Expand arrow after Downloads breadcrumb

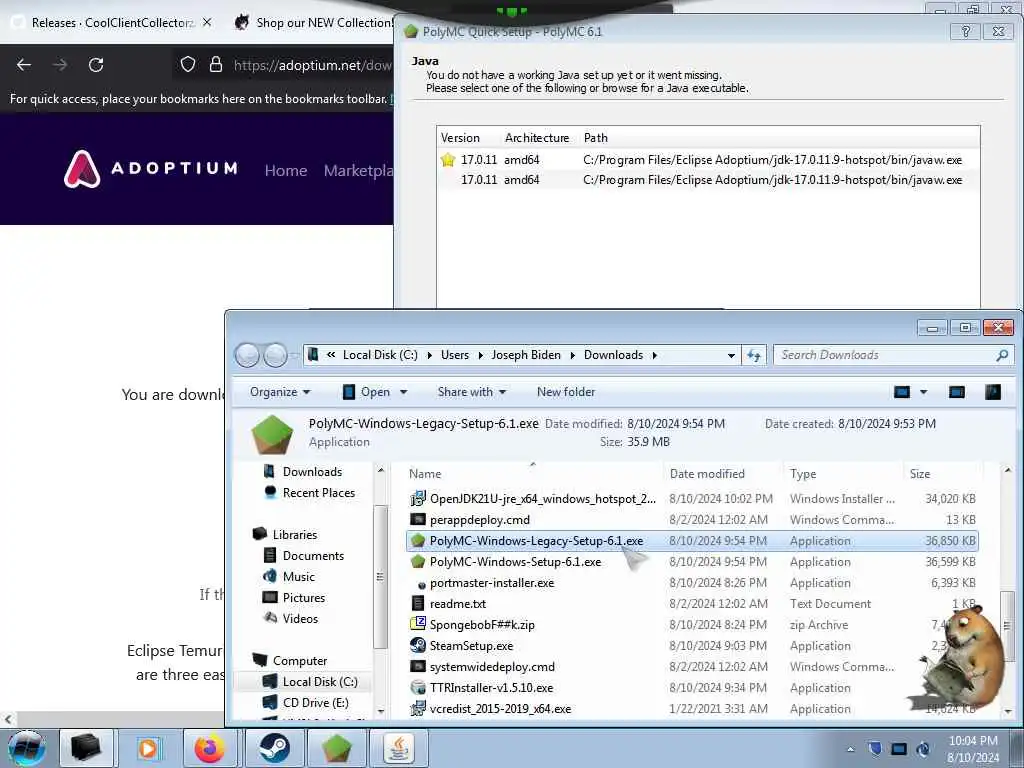654,355
